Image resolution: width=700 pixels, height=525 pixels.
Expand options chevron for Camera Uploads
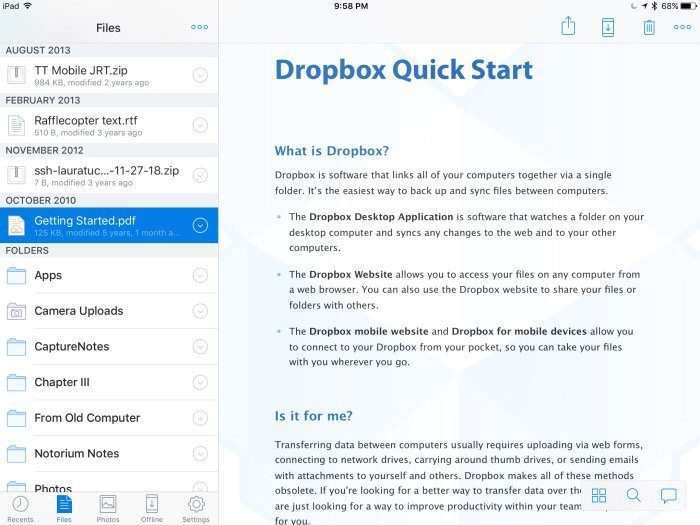[200, 311]
